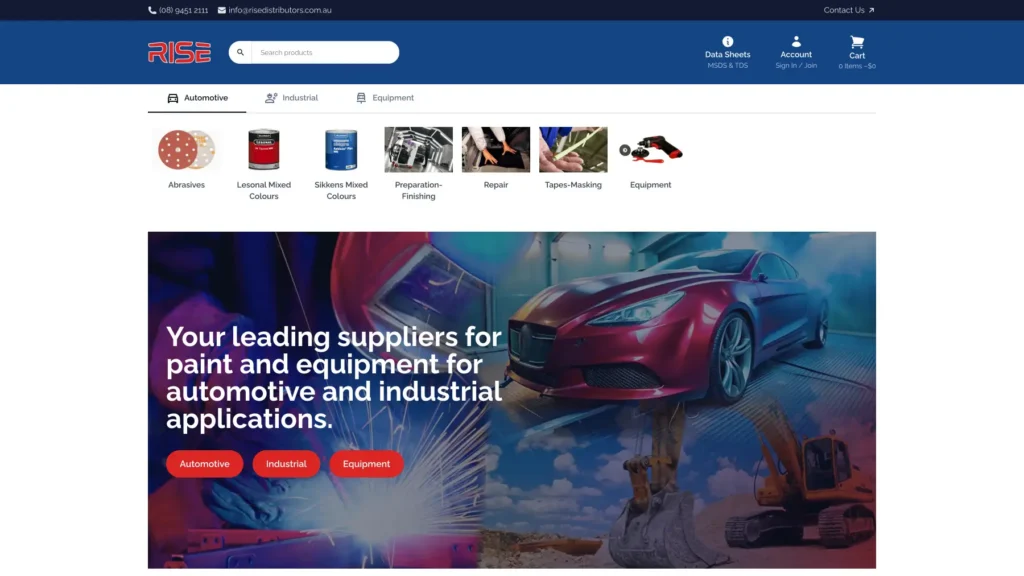
Task: Click the Preparation-Finishing label
Action: pos(419,191)
